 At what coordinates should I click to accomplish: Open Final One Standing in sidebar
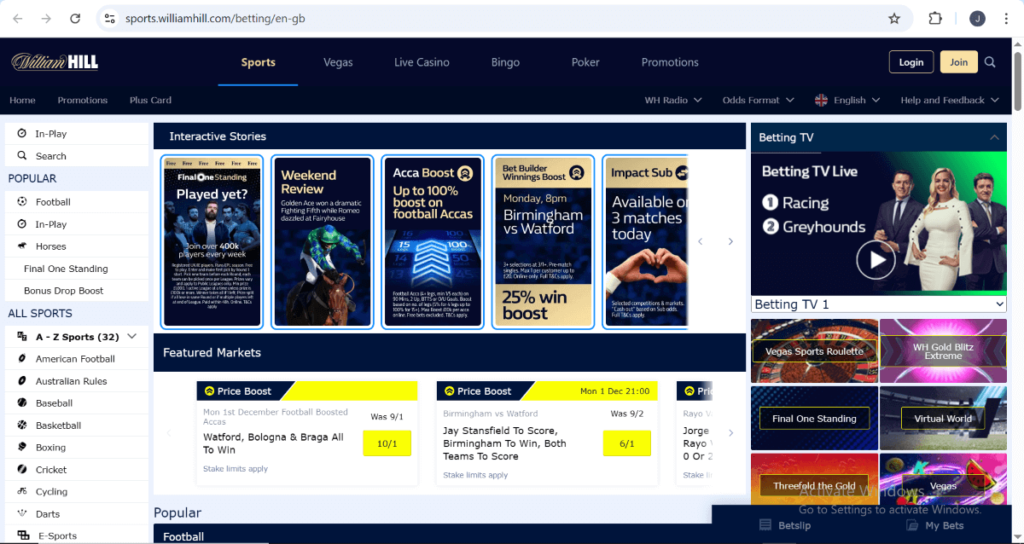pyautogui.click(x=66, y=268)
